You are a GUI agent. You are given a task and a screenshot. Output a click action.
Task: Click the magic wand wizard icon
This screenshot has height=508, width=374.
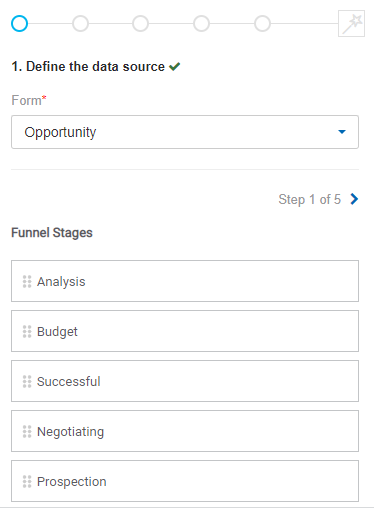(x=351, y=23)
